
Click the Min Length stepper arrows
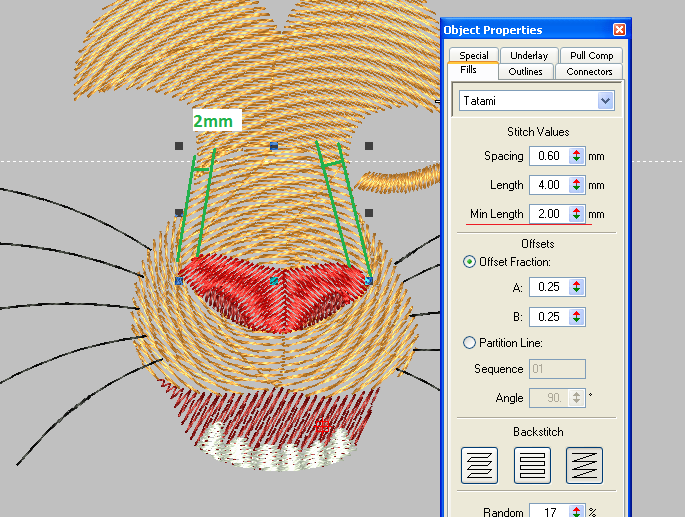click(x=576, y=214)
